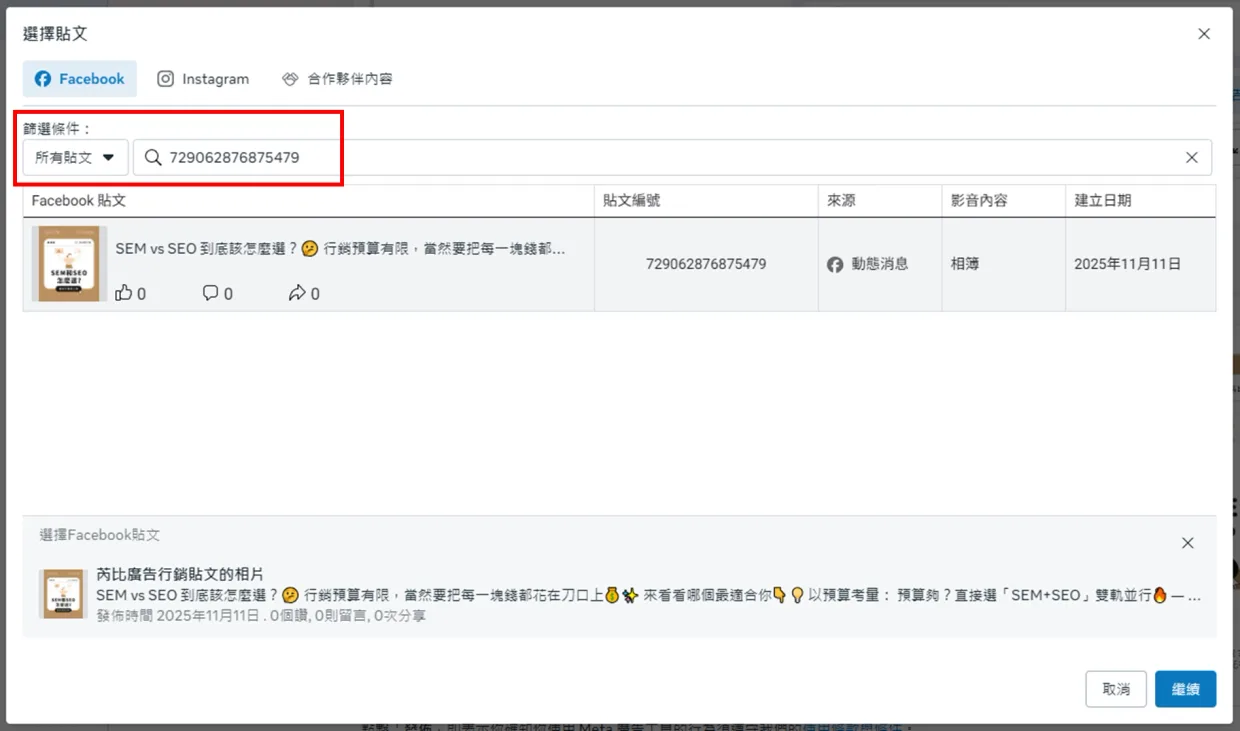
Task: Click the selected post preview thumbnail at bottom
Action: pyautogui.click(x=62, y=594)
